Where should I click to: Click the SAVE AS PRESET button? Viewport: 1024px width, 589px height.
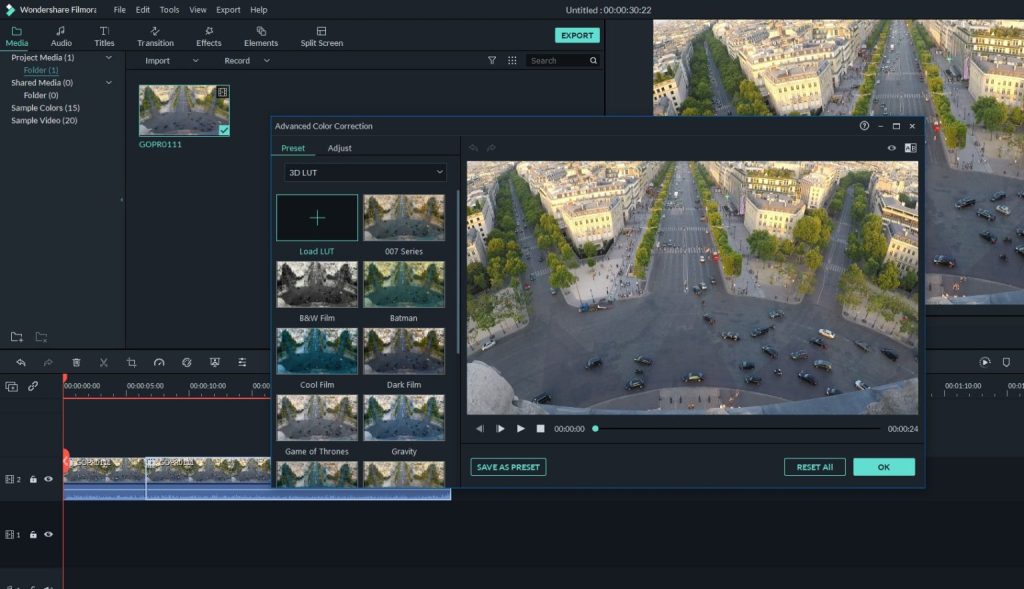[508, 466]
